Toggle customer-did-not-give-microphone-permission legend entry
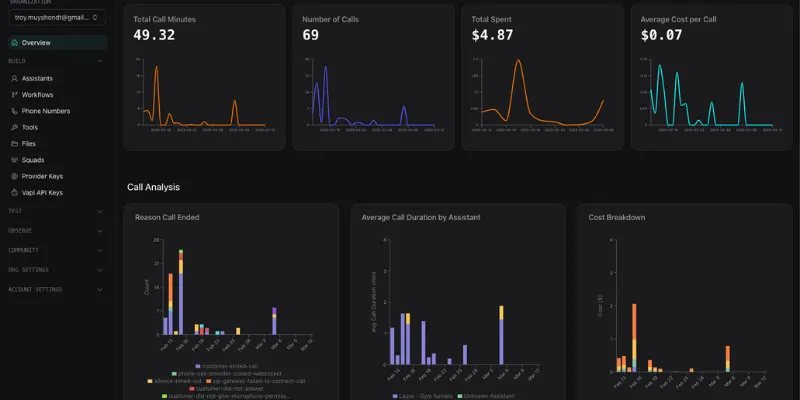The image size is (800, 400). [227, 396]
